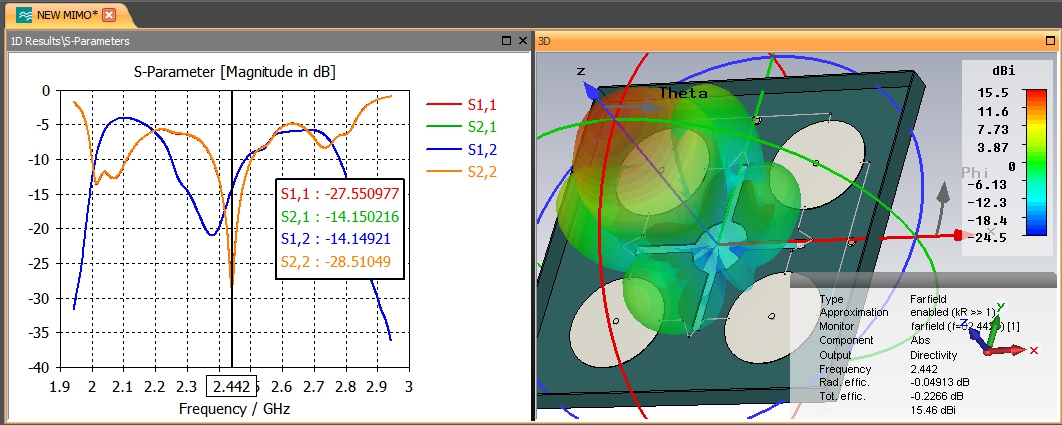The image size is (1062, 425).
Task: Click the Farfield type entry in info box
Action: (x=928, y=298)
